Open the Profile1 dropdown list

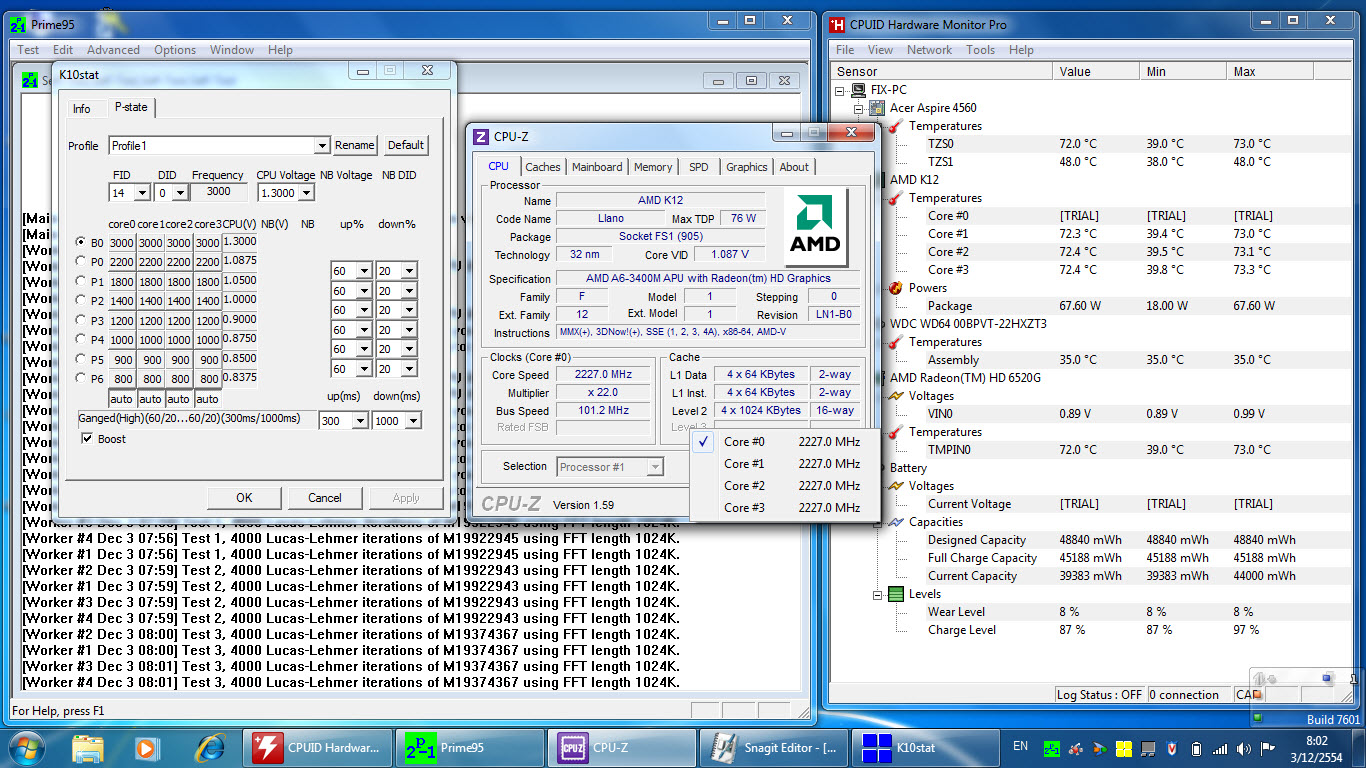321,146
